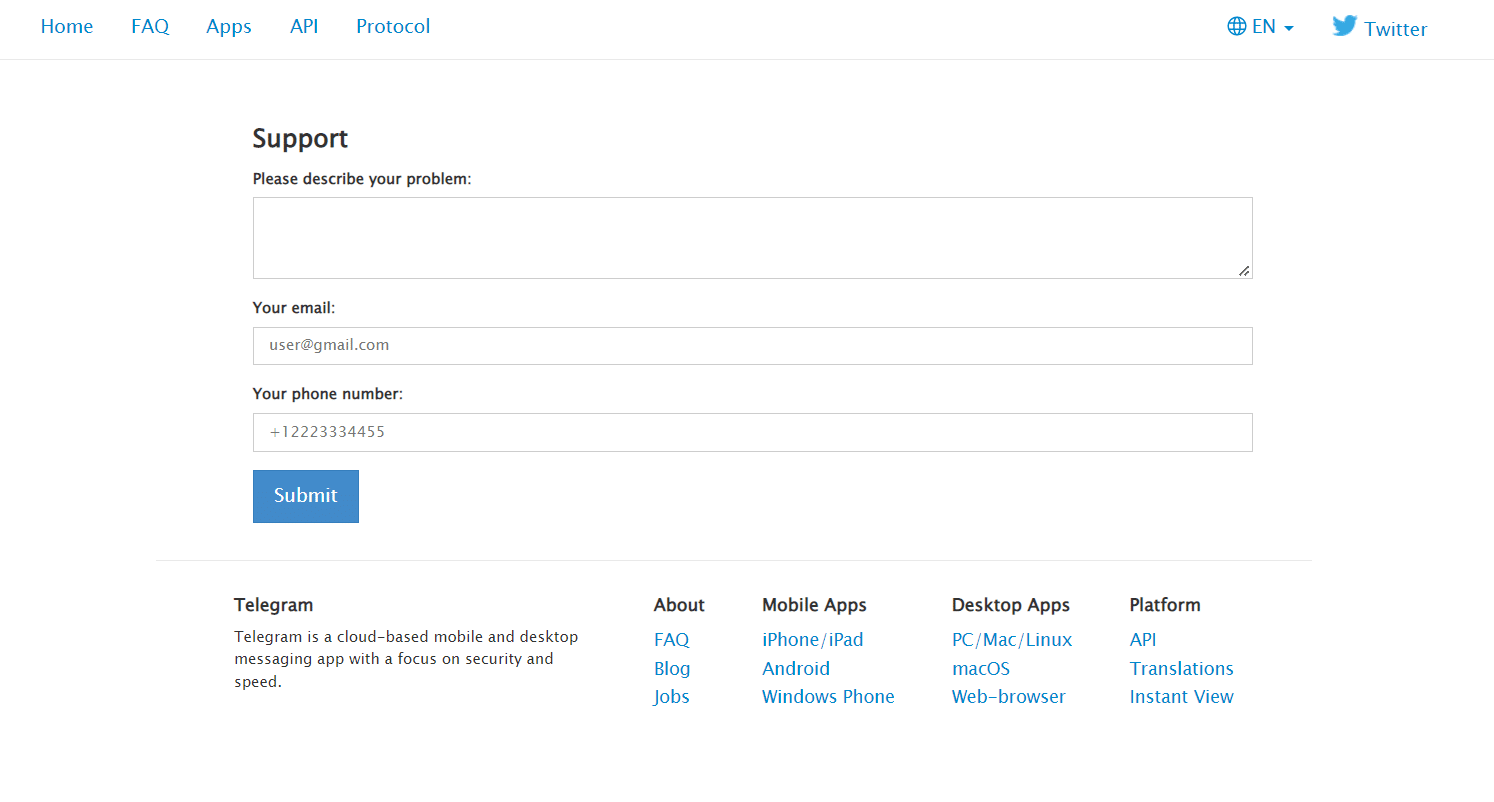The image size is (1494, 802).
Task: Open the Windows Phone link
Action: point(828,697)
